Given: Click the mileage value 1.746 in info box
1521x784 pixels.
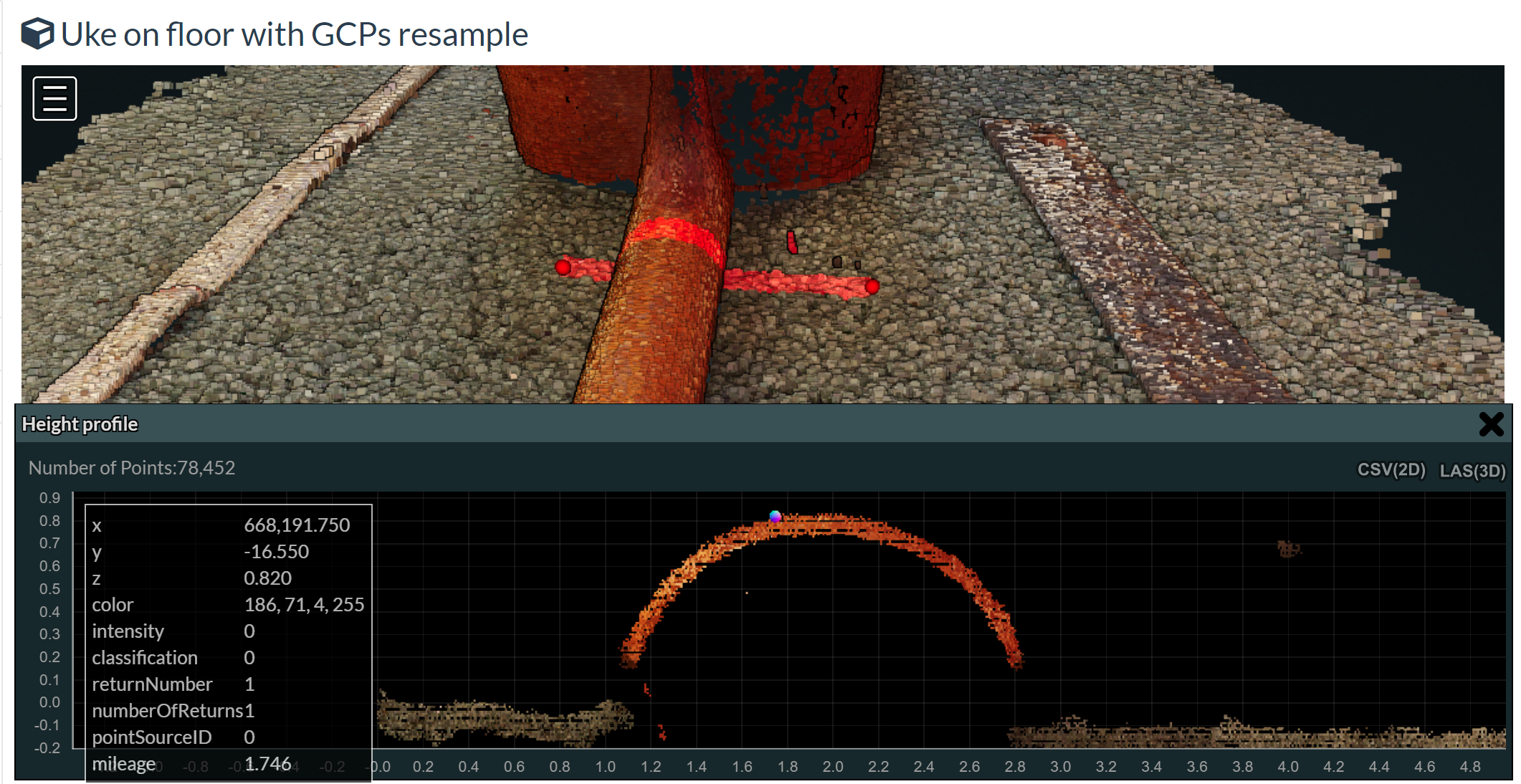Looking at the screenshot, I should click(x=267, y=764).
